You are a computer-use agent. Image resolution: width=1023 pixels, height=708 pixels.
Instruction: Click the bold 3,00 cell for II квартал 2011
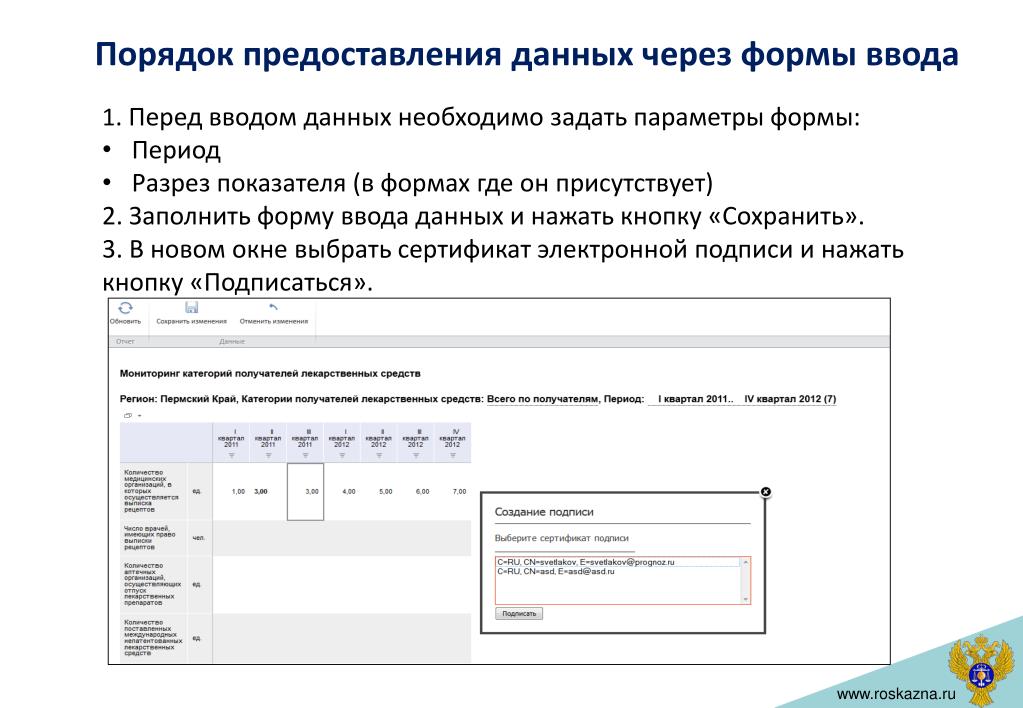tap(268, 491)
